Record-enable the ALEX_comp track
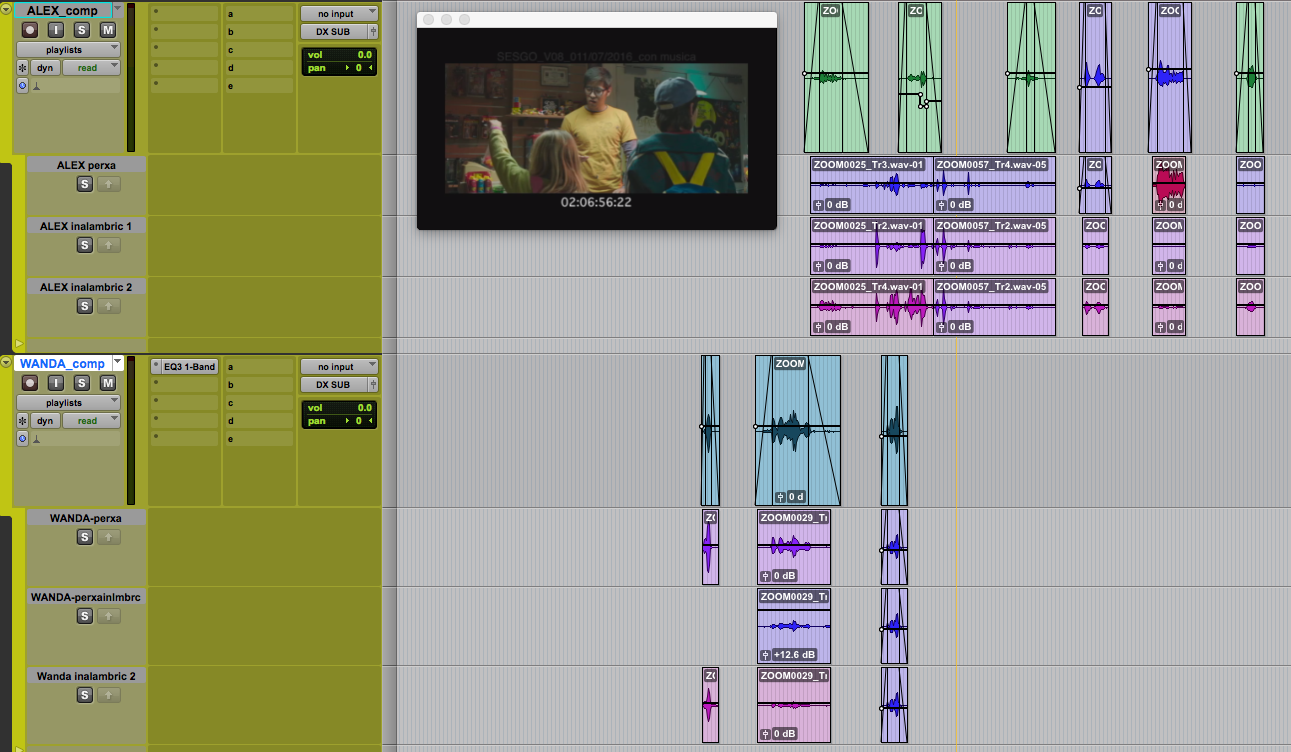Viewport: 1291px width, 752px height. (x=30, y=30)
